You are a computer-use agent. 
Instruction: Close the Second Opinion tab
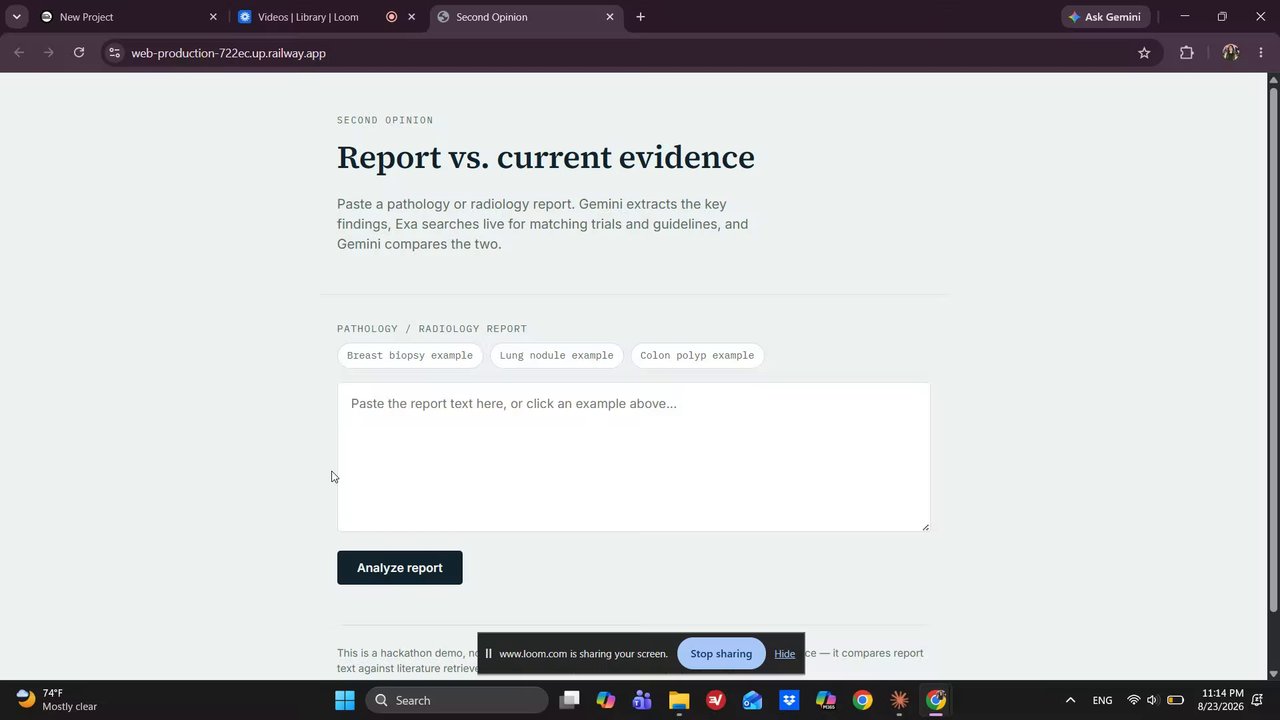[x=610, y=17]
